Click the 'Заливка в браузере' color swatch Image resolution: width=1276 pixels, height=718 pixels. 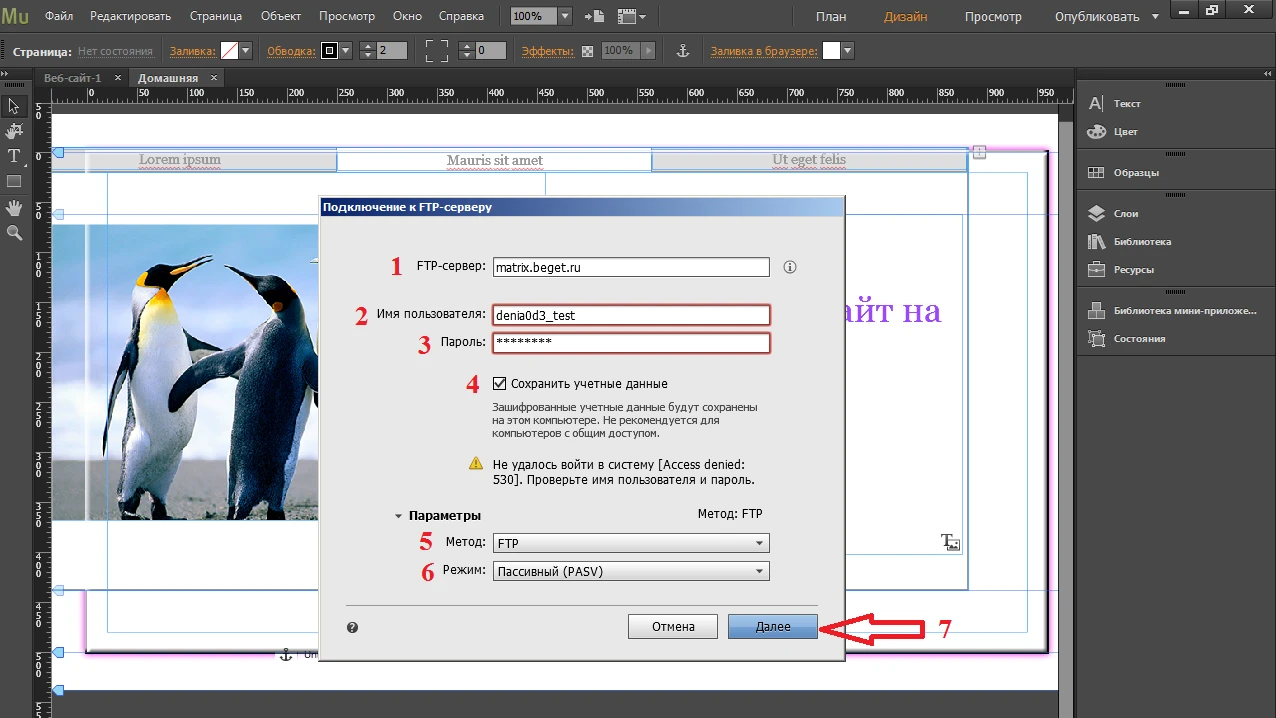click(831, 51)
